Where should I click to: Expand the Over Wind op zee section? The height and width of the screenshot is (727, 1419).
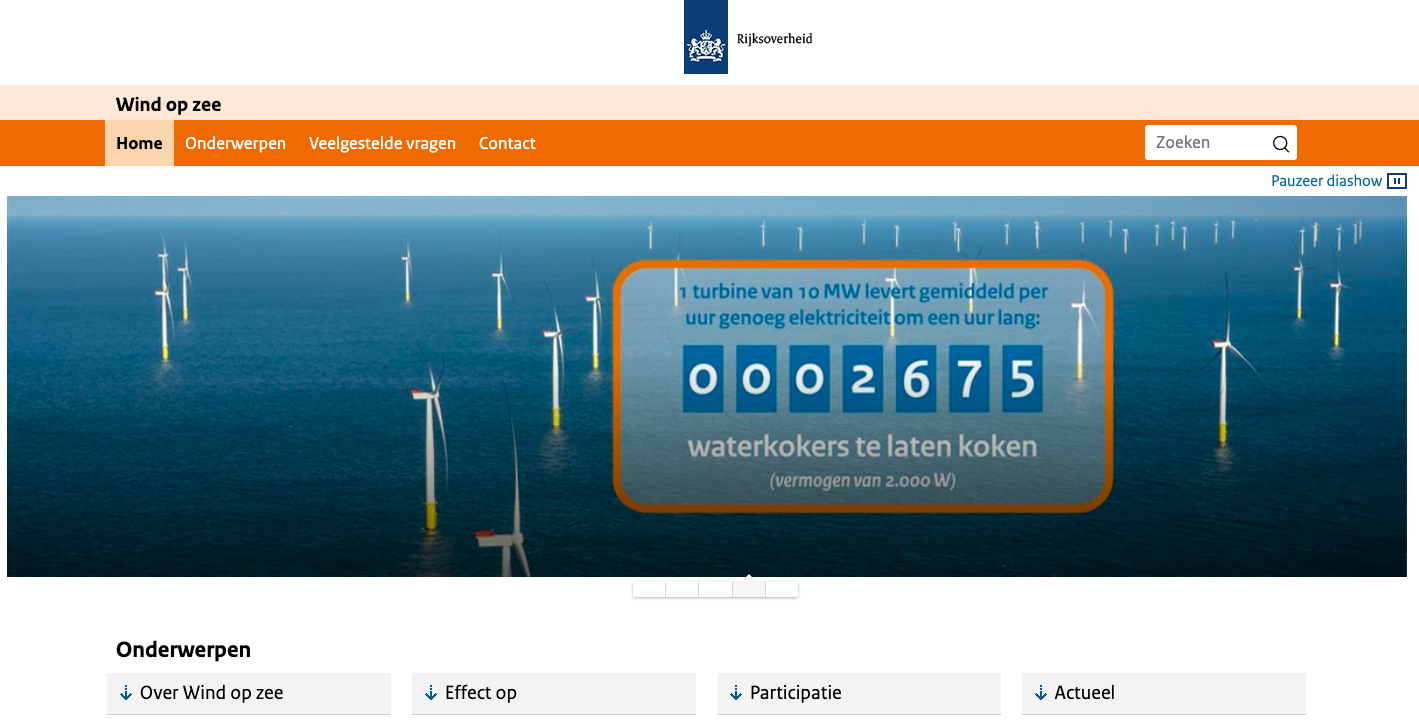[249, 693]
